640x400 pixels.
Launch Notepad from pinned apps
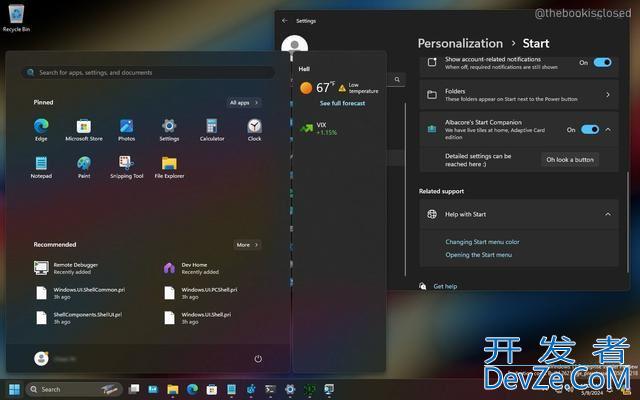tap(41, 167)
